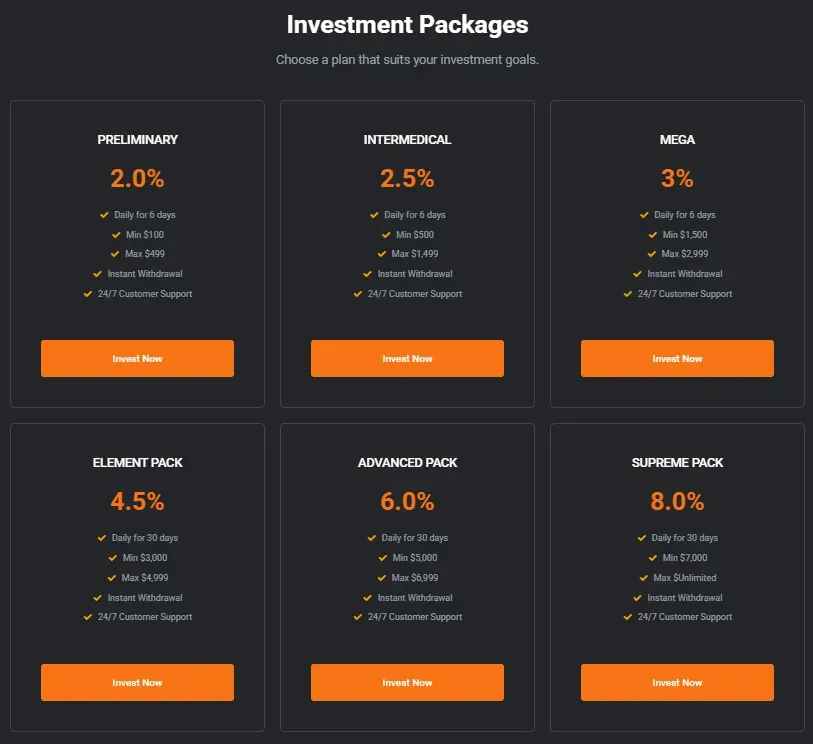
Task: Click the Investment Packages heading
Action: (407, 24)
